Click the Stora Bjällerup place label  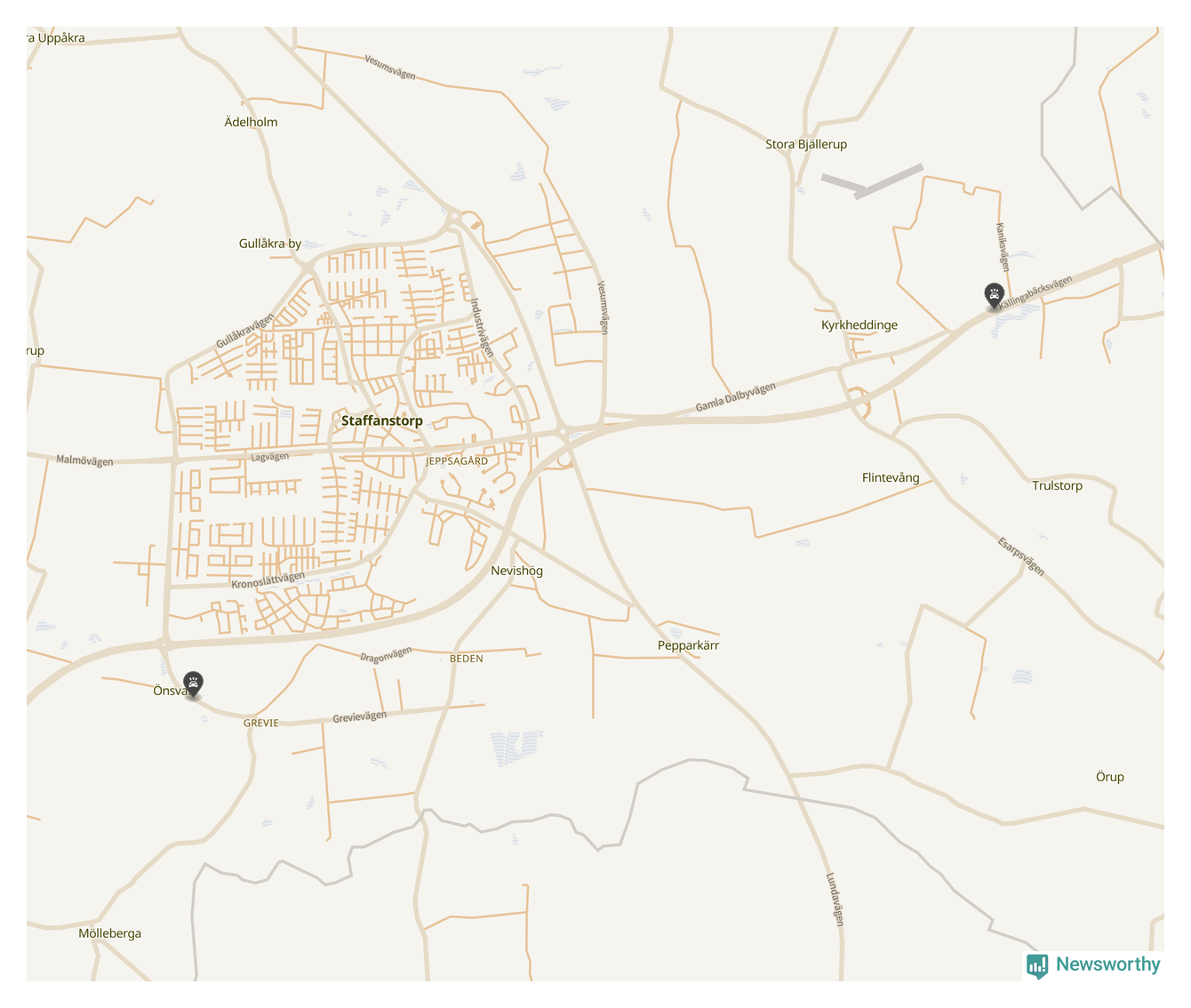806,144
